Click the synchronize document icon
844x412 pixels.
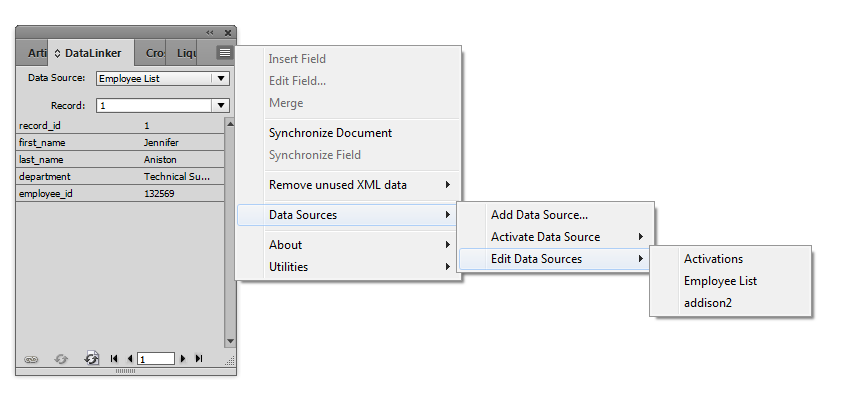(x=92, y=359)
